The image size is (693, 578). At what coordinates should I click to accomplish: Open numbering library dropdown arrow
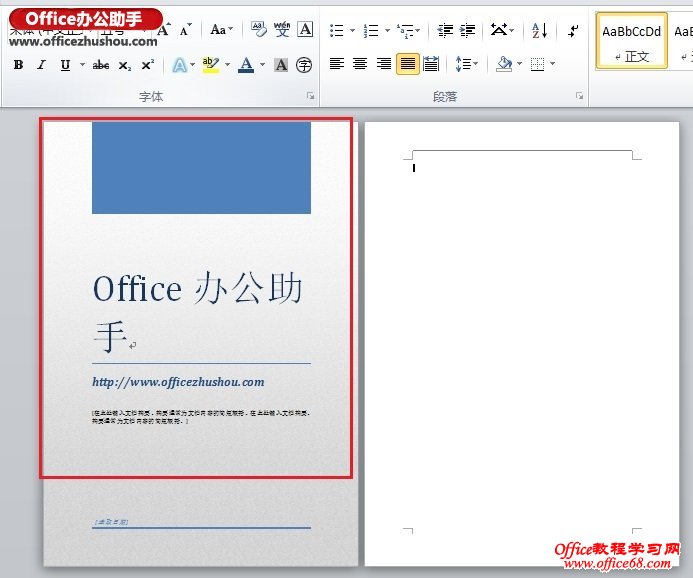pyautogui.click(x=387, y=30)
